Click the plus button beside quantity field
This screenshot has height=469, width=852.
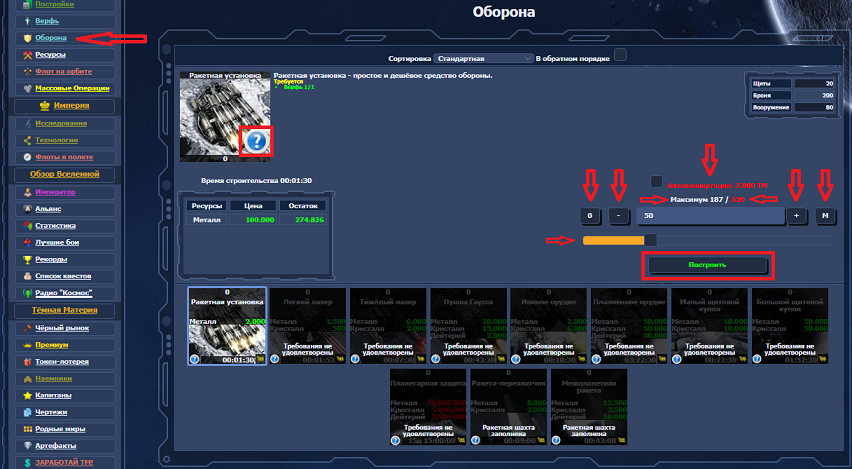click(x=797, y=216)
